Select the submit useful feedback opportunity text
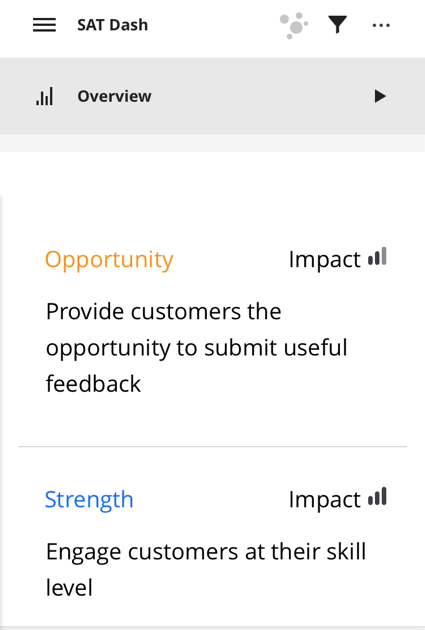Image resolution: width=425 pixels, height=630 pixels. [196, 348]
